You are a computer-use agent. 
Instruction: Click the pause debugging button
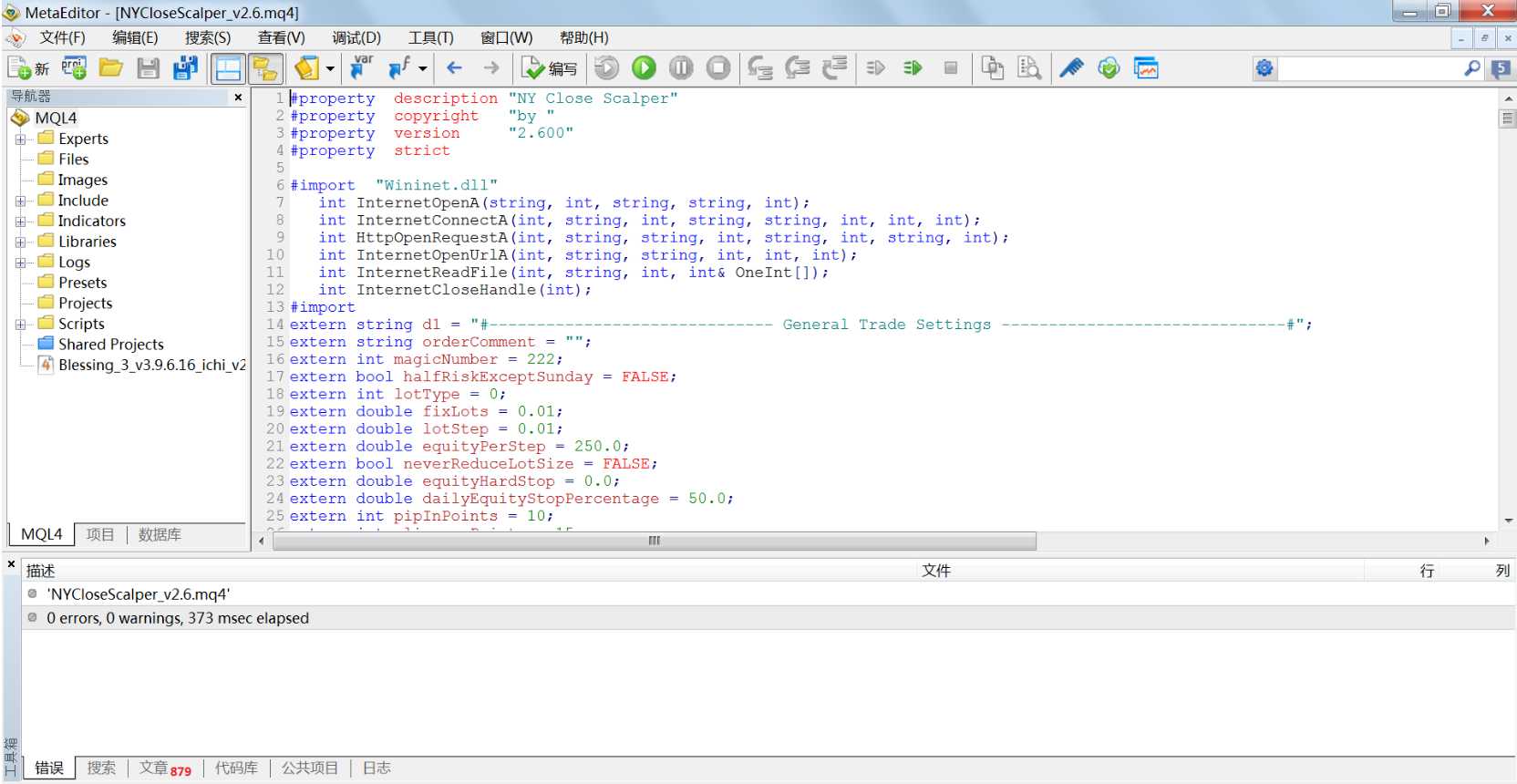click(681, 68)
